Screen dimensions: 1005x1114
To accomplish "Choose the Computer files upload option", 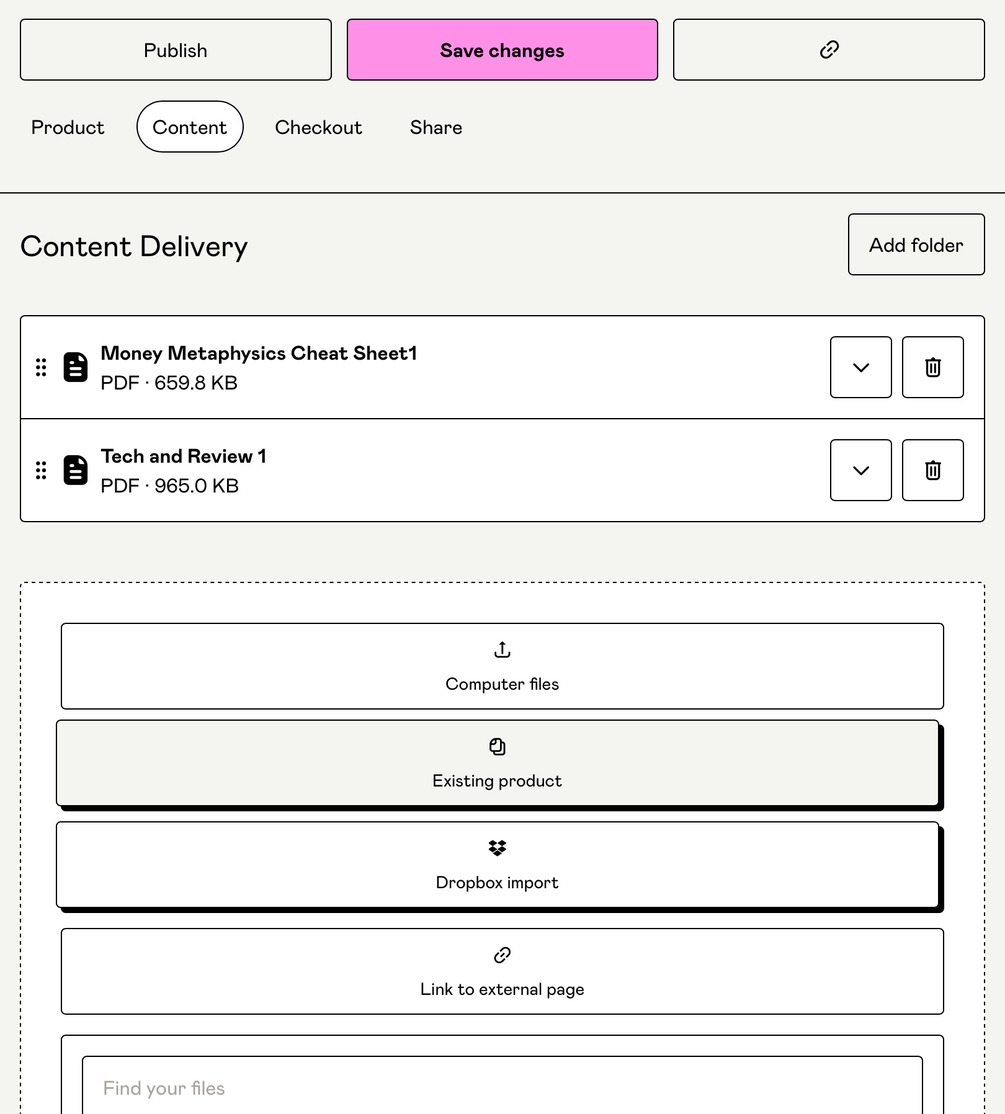I will 502,666.
